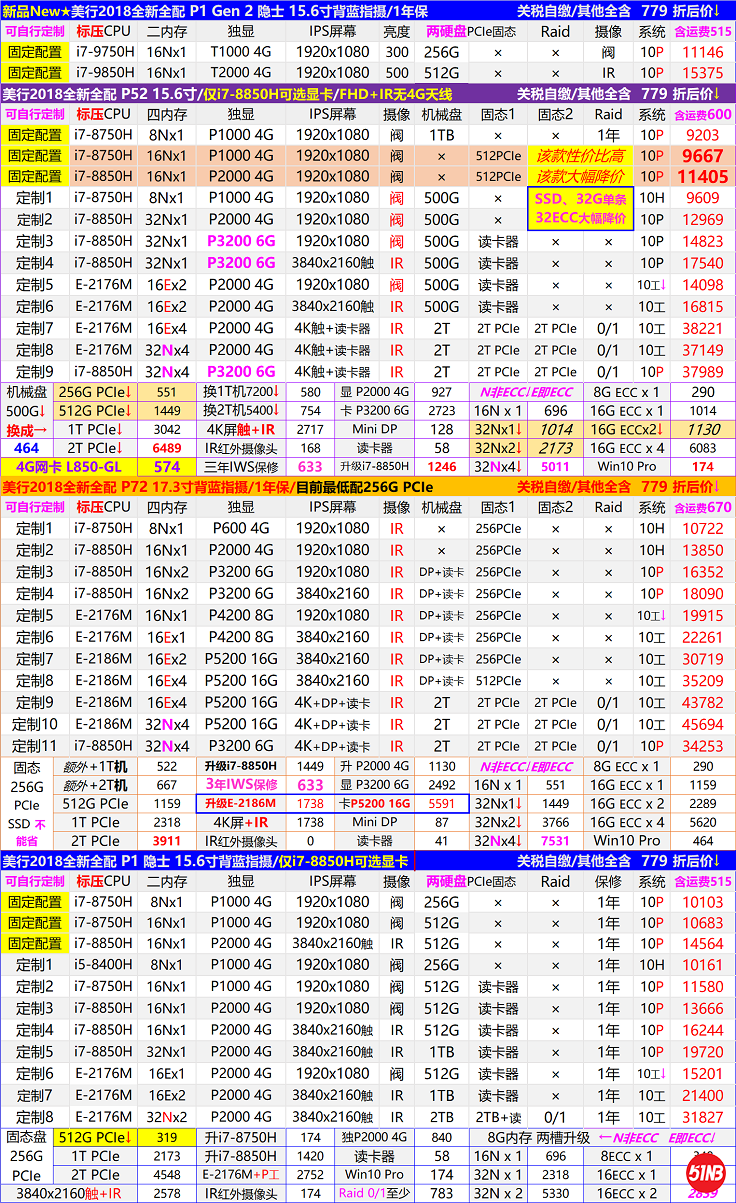Click the 15375 price in top table
Image resolution: width=736 pixels, height=1203 pixels.
click(x=702, y=73)
